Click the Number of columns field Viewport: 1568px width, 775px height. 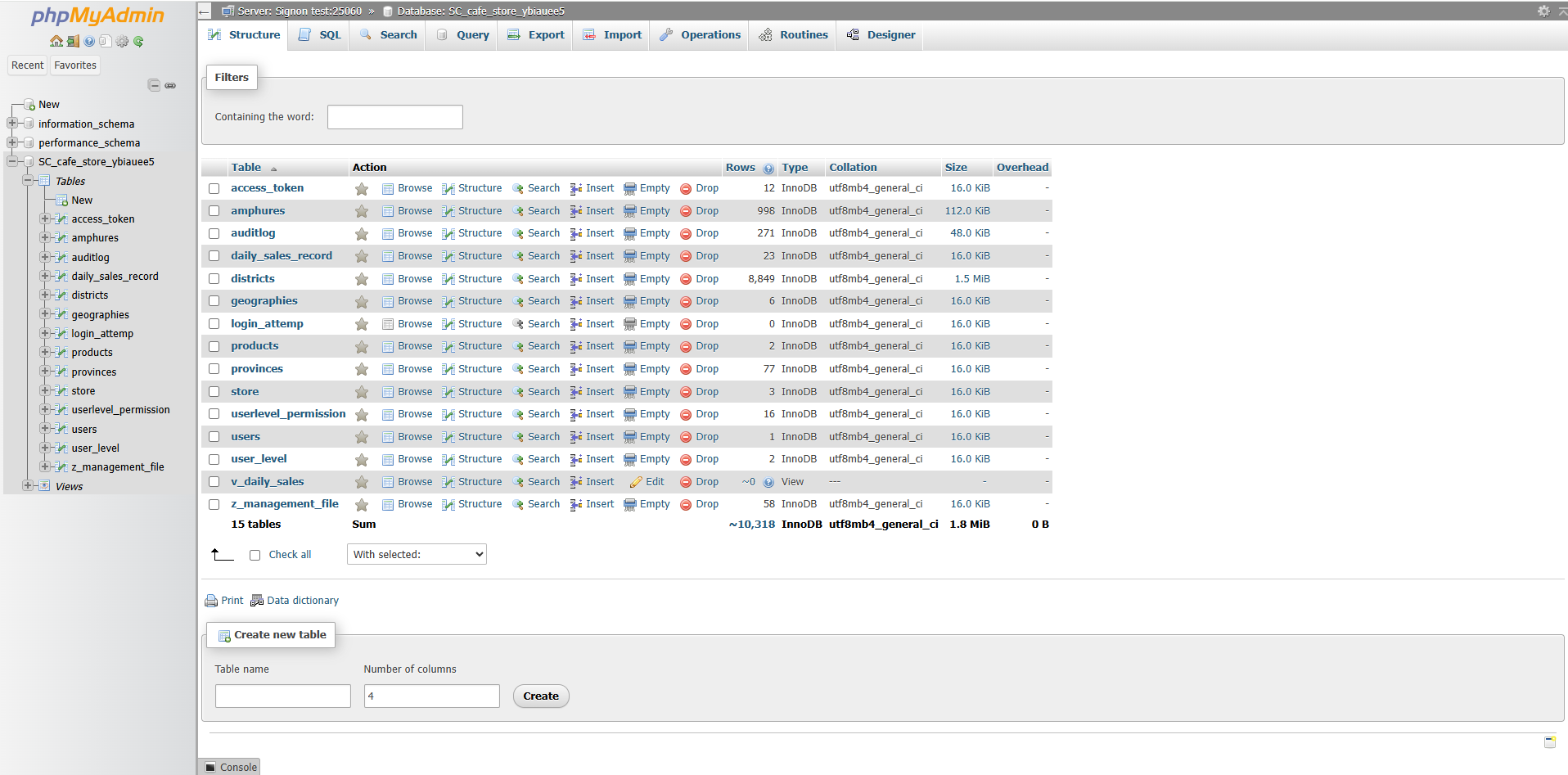pos(432,696)
